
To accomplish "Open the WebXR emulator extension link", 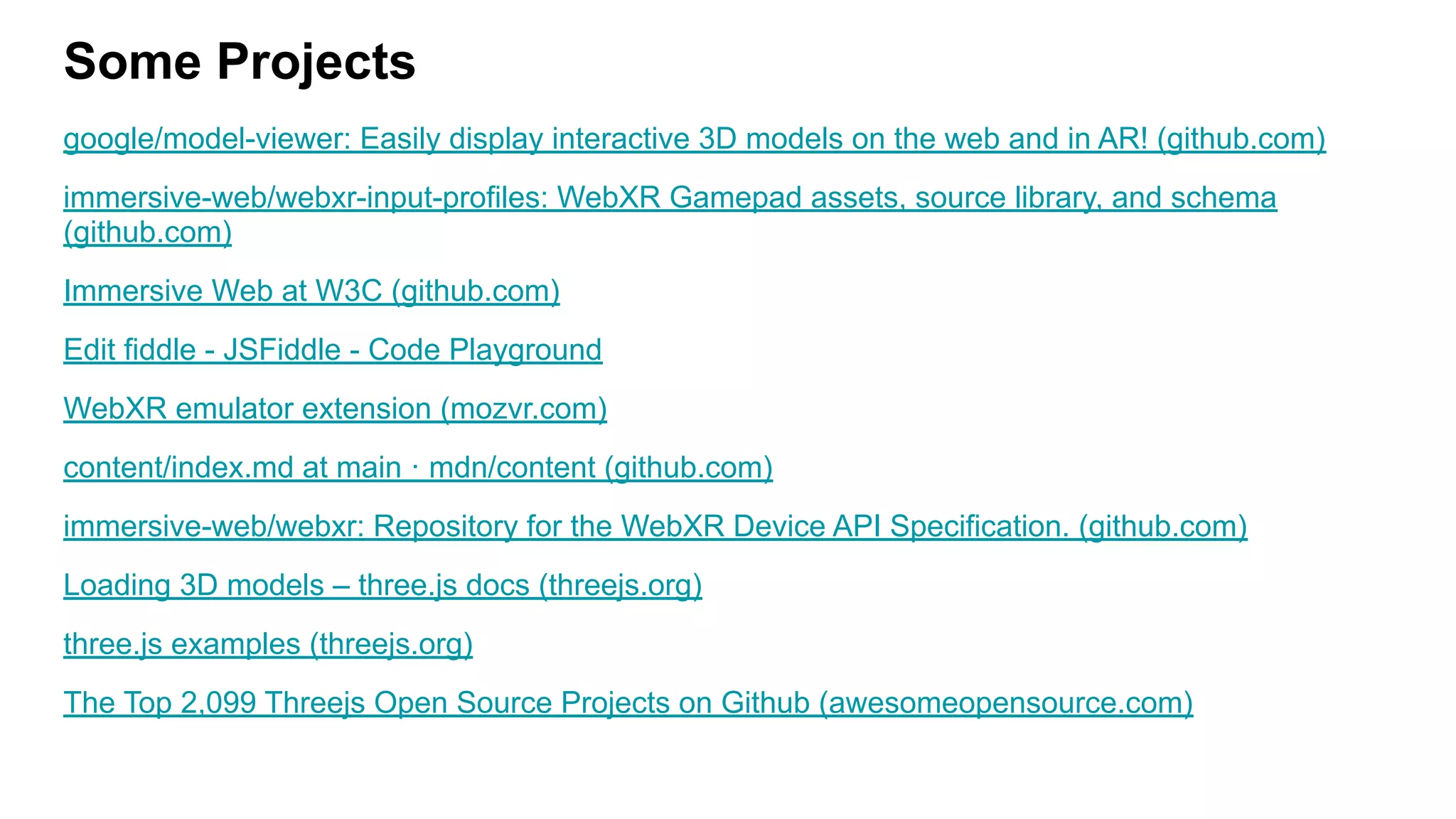I will (x=335, y=409).
